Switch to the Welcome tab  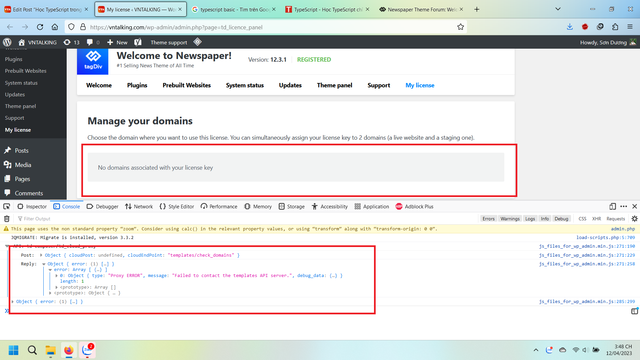(99, 85)
